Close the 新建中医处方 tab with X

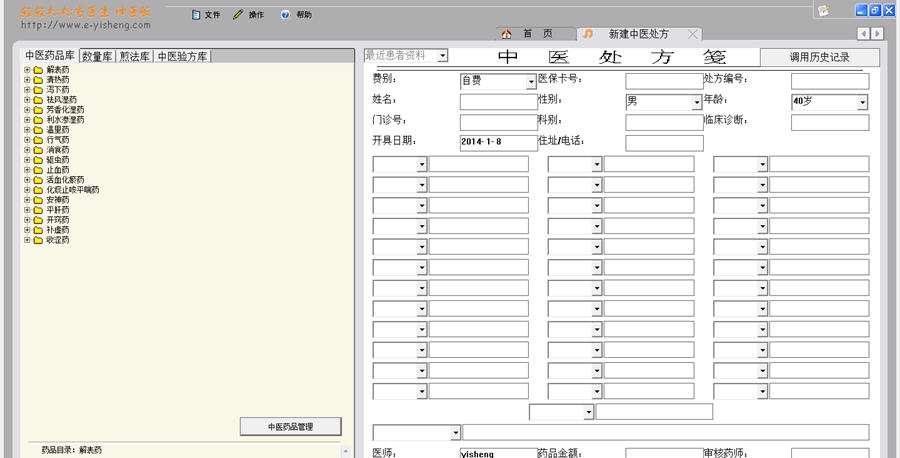[693, 34]
